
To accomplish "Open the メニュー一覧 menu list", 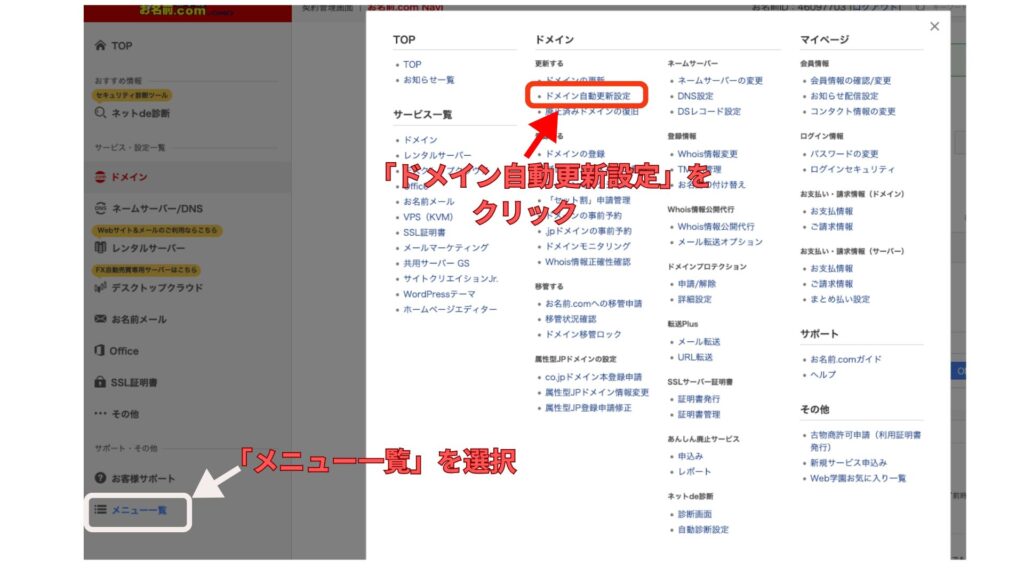I will click(138, 510).
